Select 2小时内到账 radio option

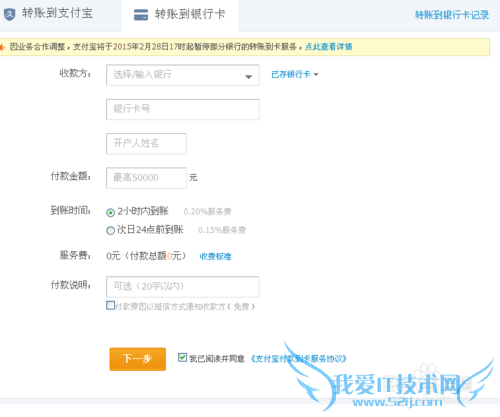coord(110,212)
